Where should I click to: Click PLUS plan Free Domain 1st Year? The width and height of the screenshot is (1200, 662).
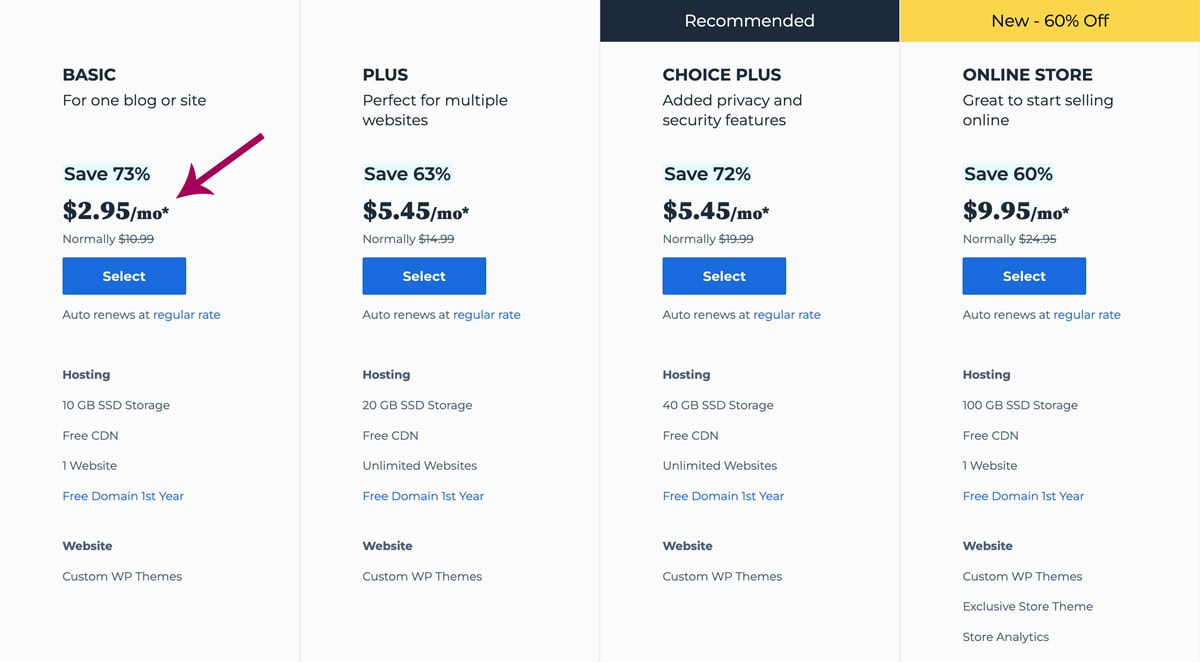(423, 496)
